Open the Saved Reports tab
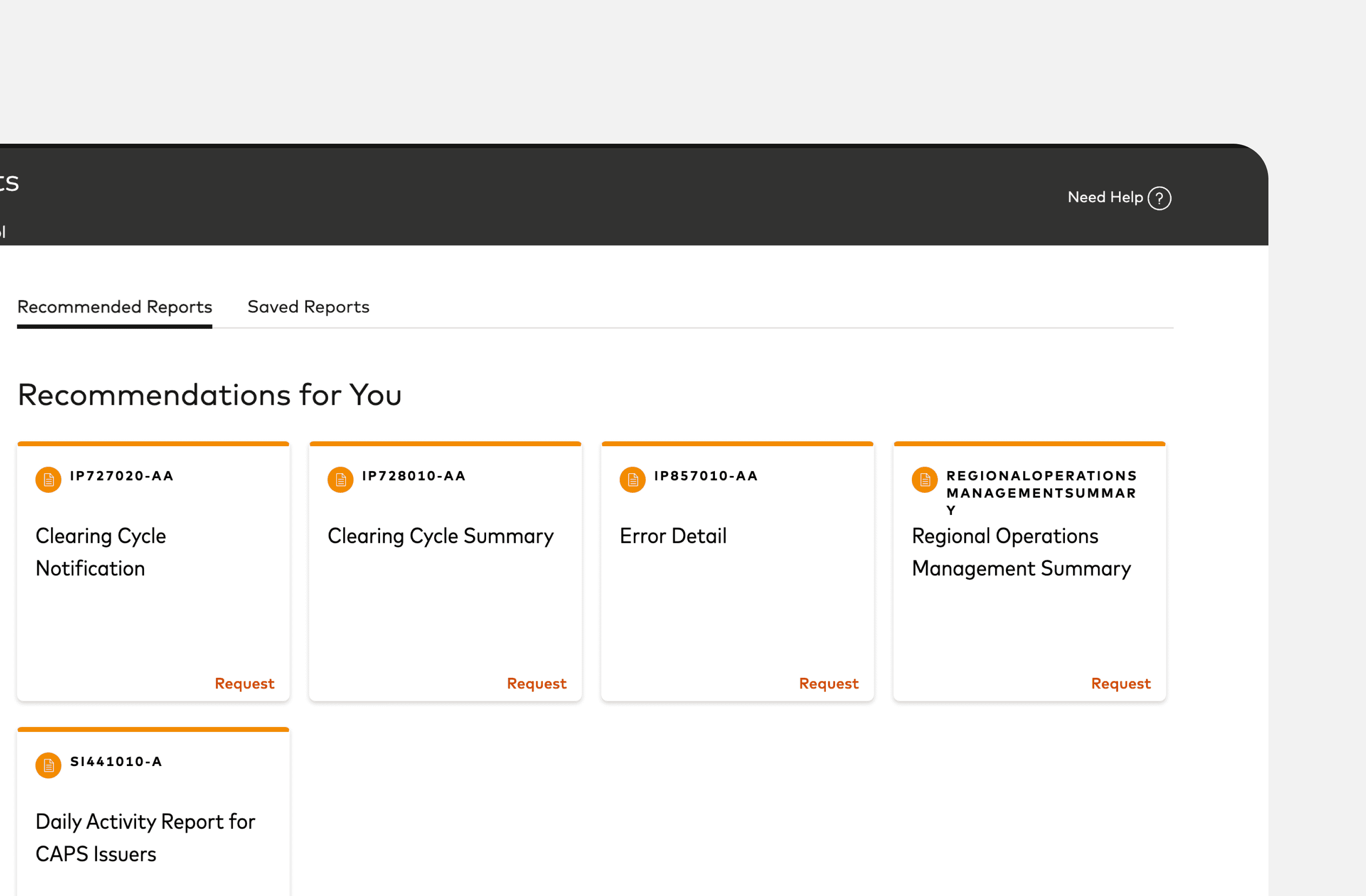 308,307
